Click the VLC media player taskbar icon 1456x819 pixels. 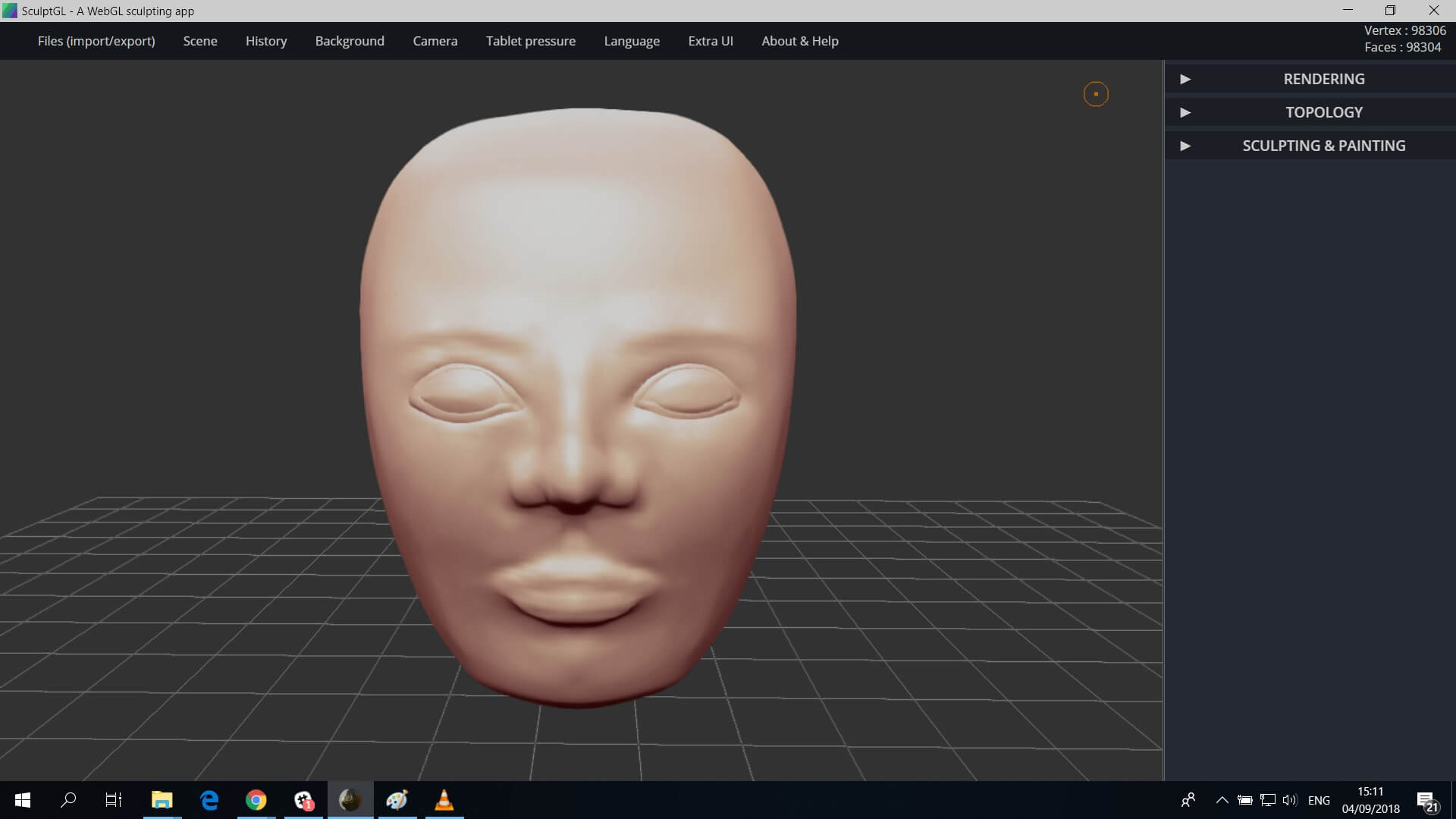point(445,800)
